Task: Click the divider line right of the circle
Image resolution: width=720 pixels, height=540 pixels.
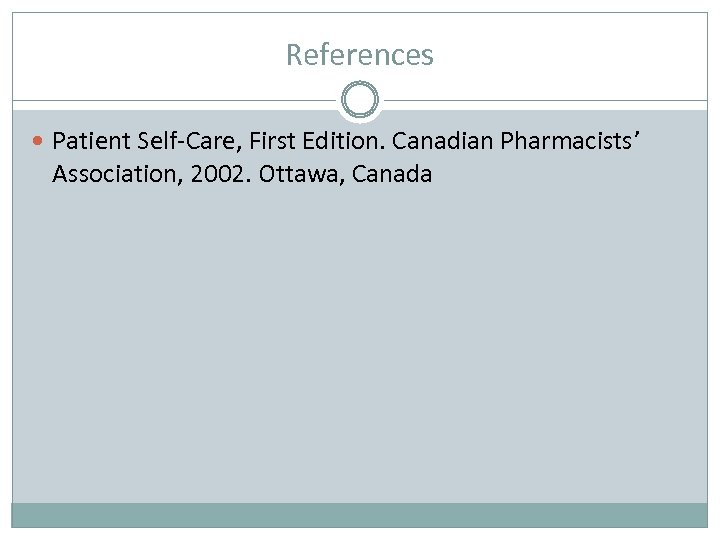Action: pyautogui.click(x=550, y=100)
